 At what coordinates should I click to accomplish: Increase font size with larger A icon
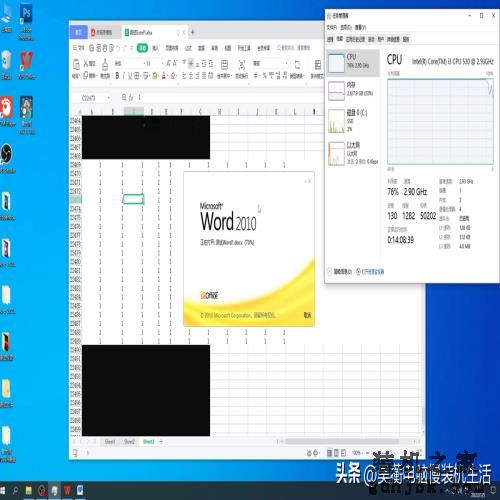(169, 63)
